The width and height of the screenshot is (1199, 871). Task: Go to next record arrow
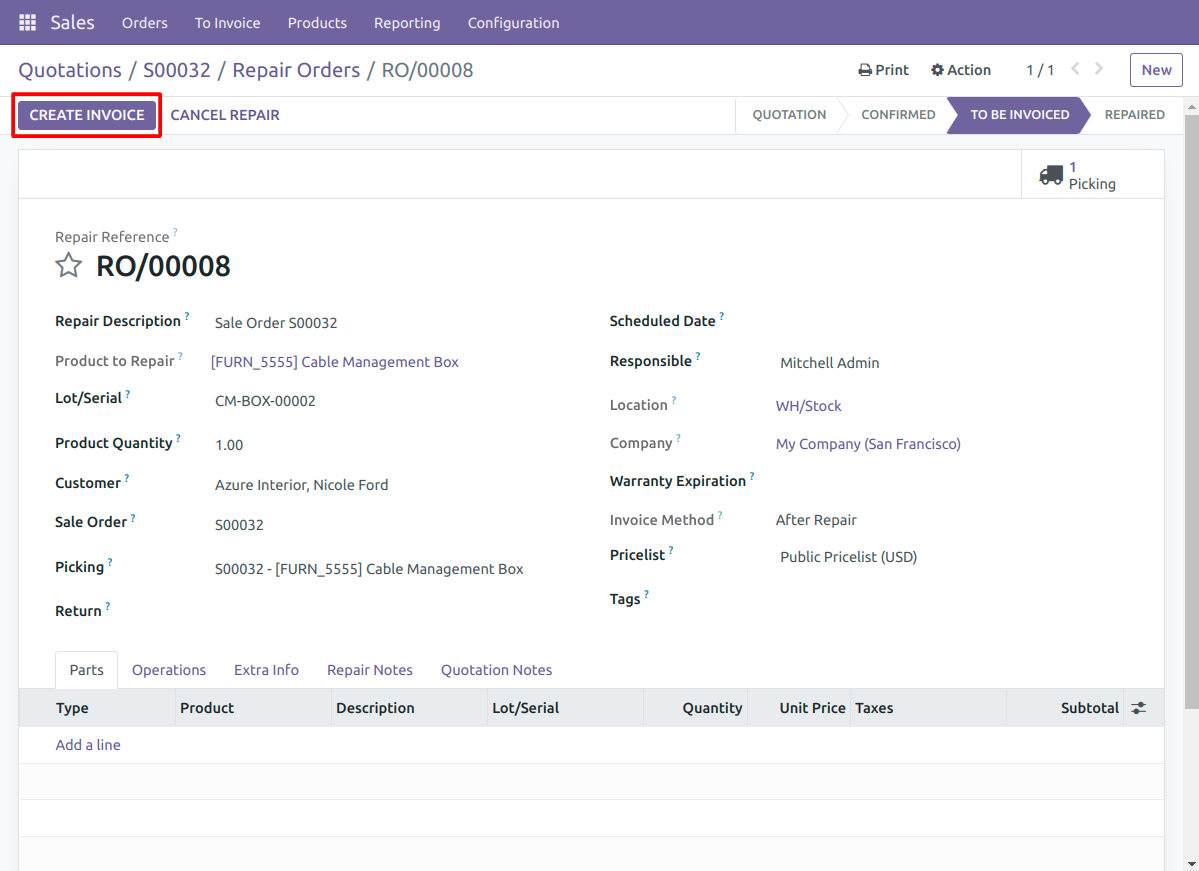pos(1099,69)
